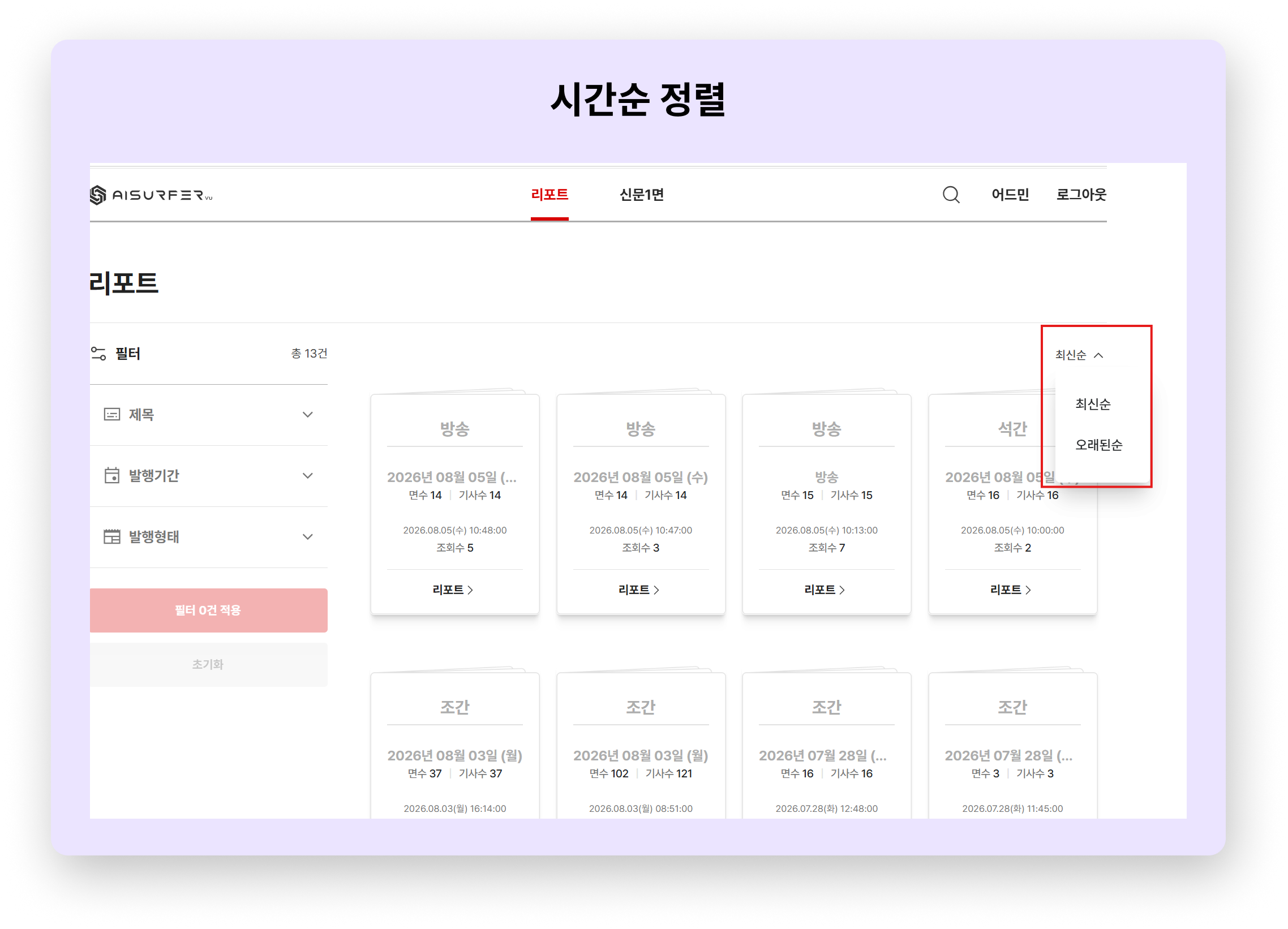Click the 초기화 reset button
This screenshot has height=929, width=1288.
(208, 664)
